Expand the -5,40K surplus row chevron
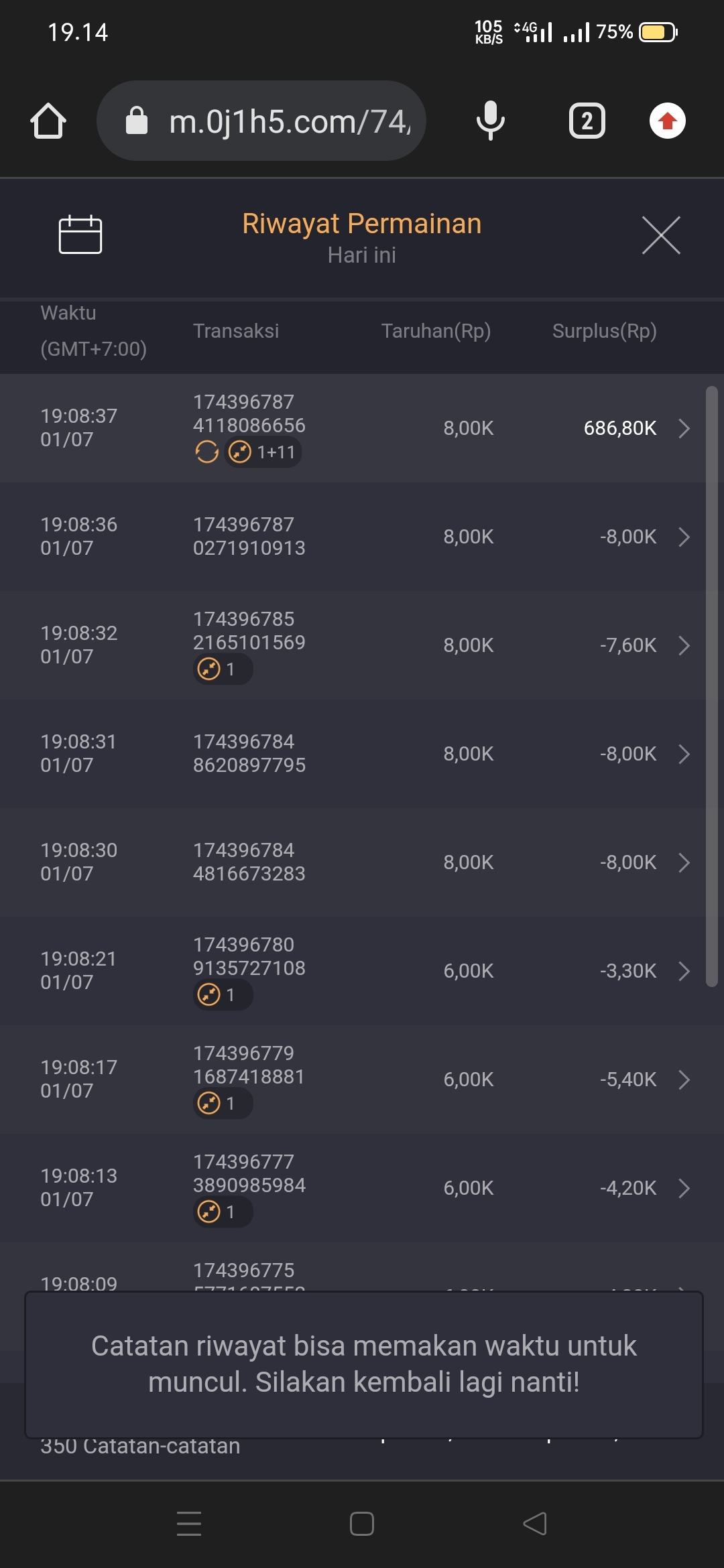 point(684,1080)
